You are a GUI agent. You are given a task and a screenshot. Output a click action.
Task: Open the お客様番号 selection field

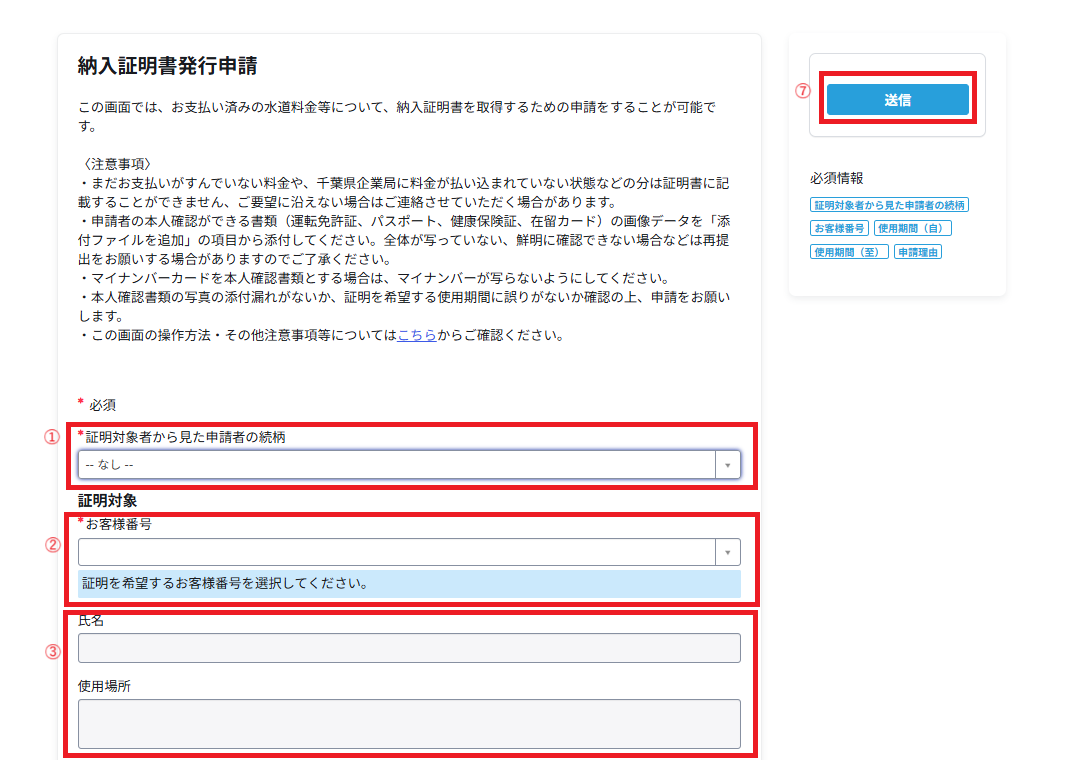(396, 552)
